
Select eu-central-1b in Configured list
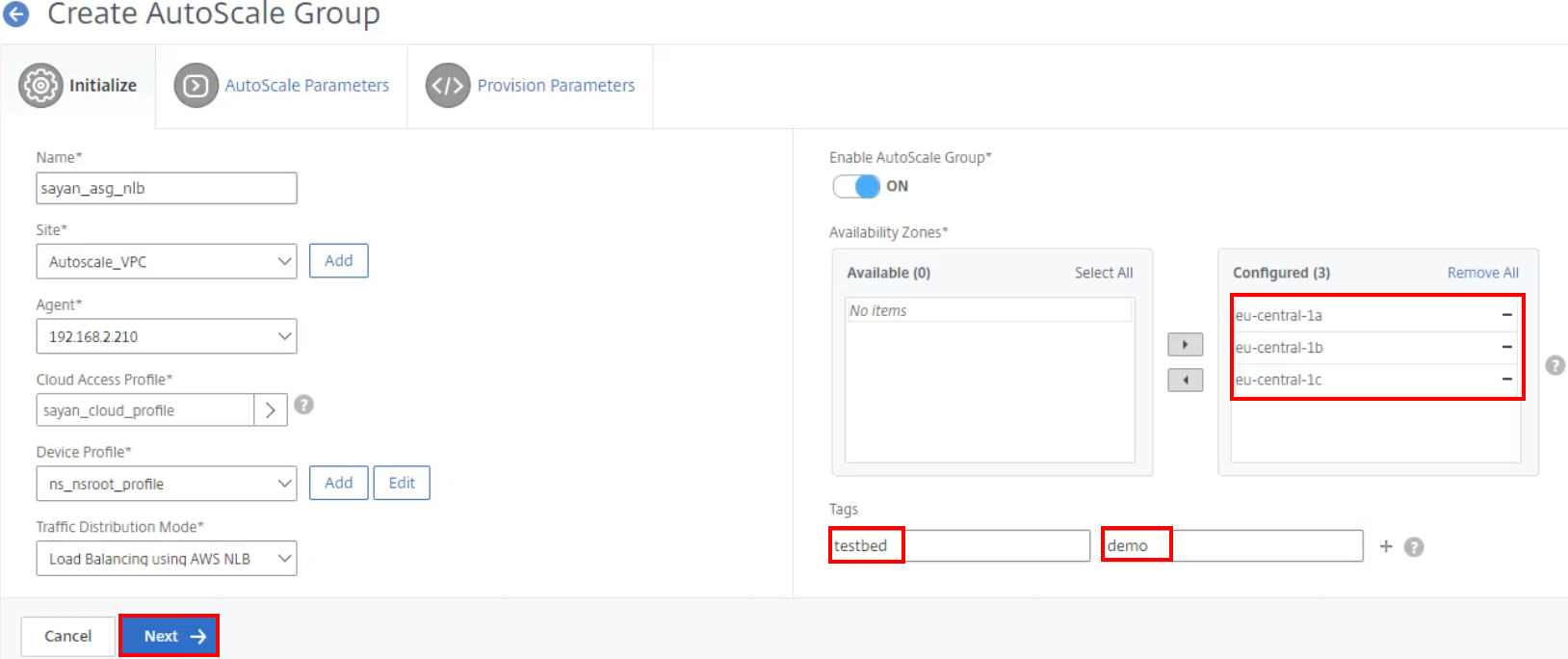coord(1376,347)
